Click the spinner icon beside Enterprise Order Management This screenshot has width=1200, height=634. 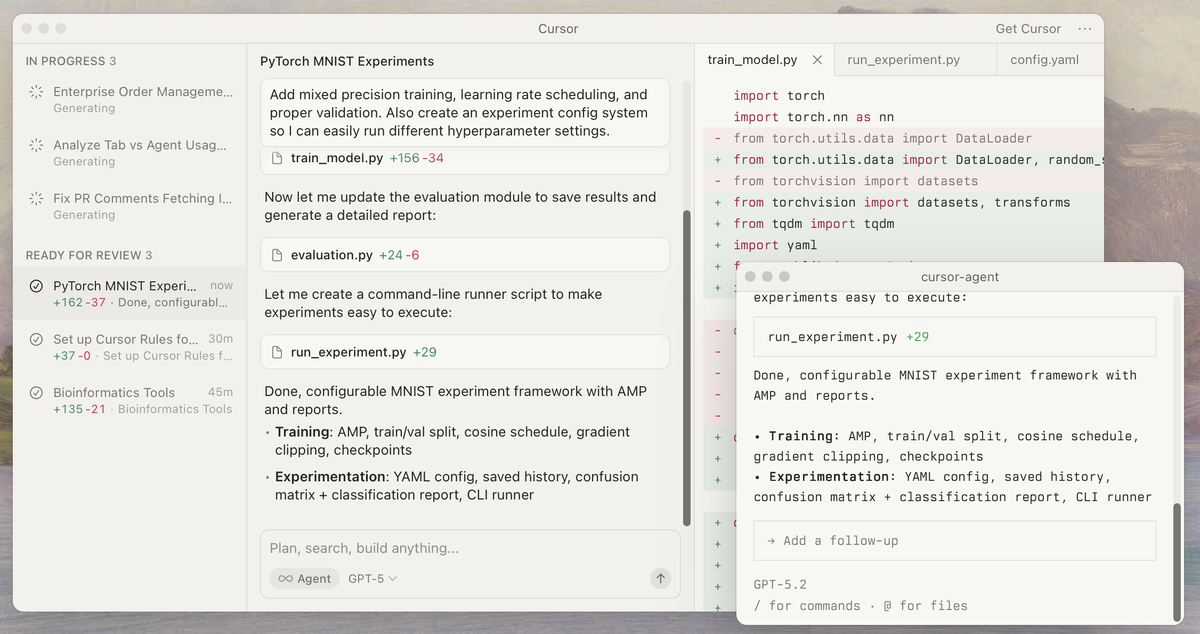(36, 92)
